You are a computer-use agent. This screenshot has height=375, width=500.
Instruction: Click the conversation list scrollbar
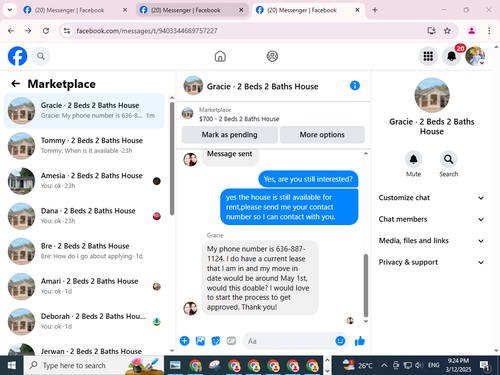(x=172, y=158)
